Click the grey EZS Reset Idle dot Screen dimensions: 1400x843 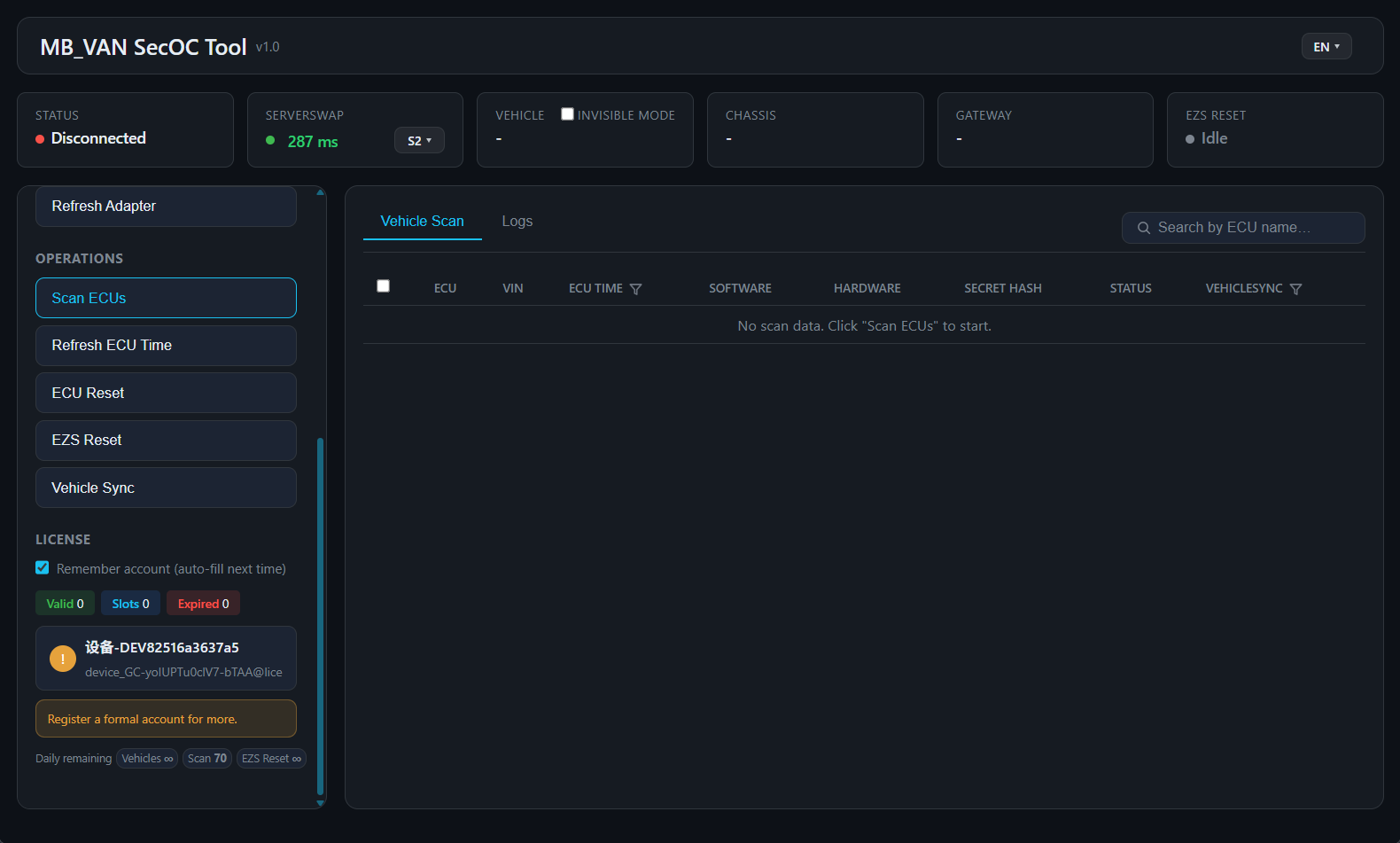point(1190,139)
